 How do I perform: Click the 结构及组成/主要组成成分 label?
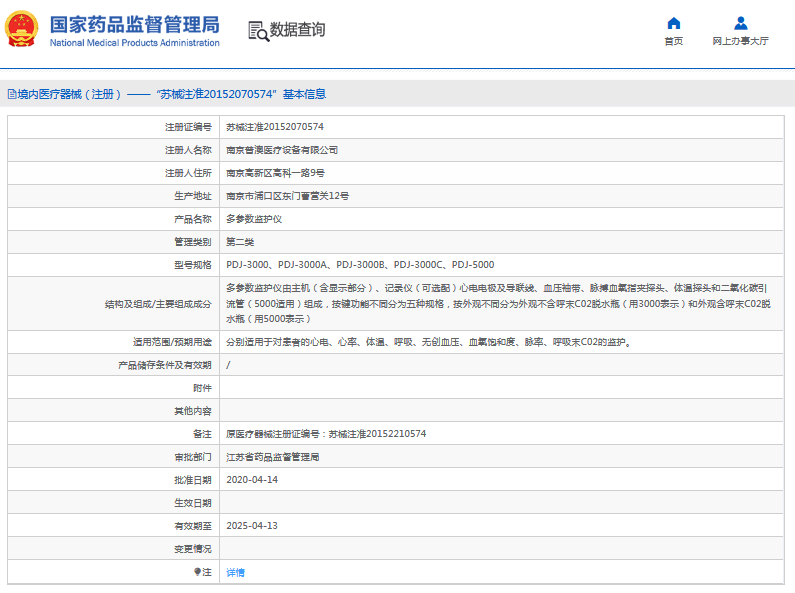158,304
